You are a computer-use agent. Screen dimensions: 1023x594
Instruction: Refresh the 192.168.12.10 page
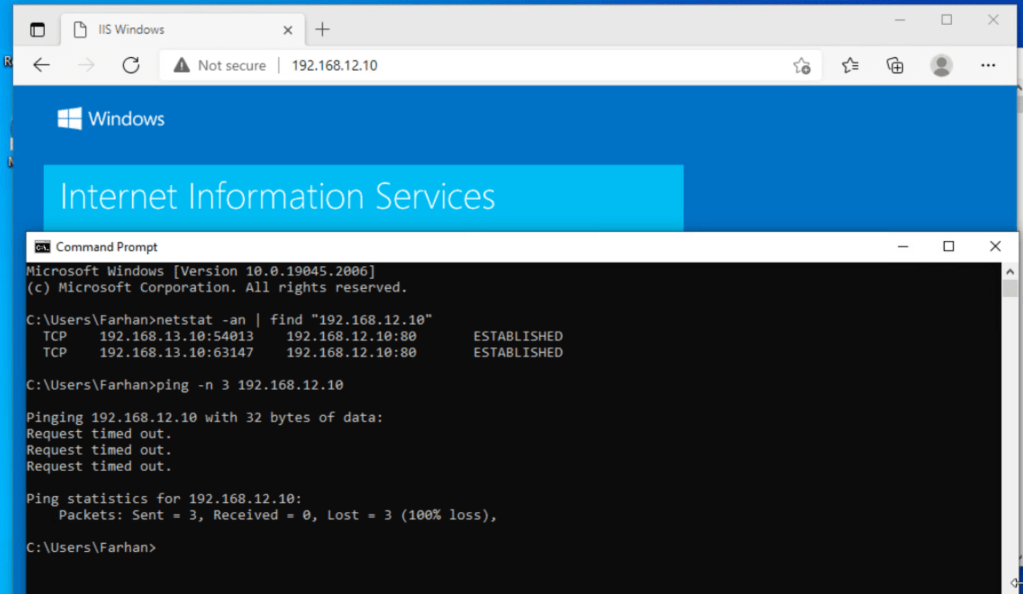coord(130,65)
